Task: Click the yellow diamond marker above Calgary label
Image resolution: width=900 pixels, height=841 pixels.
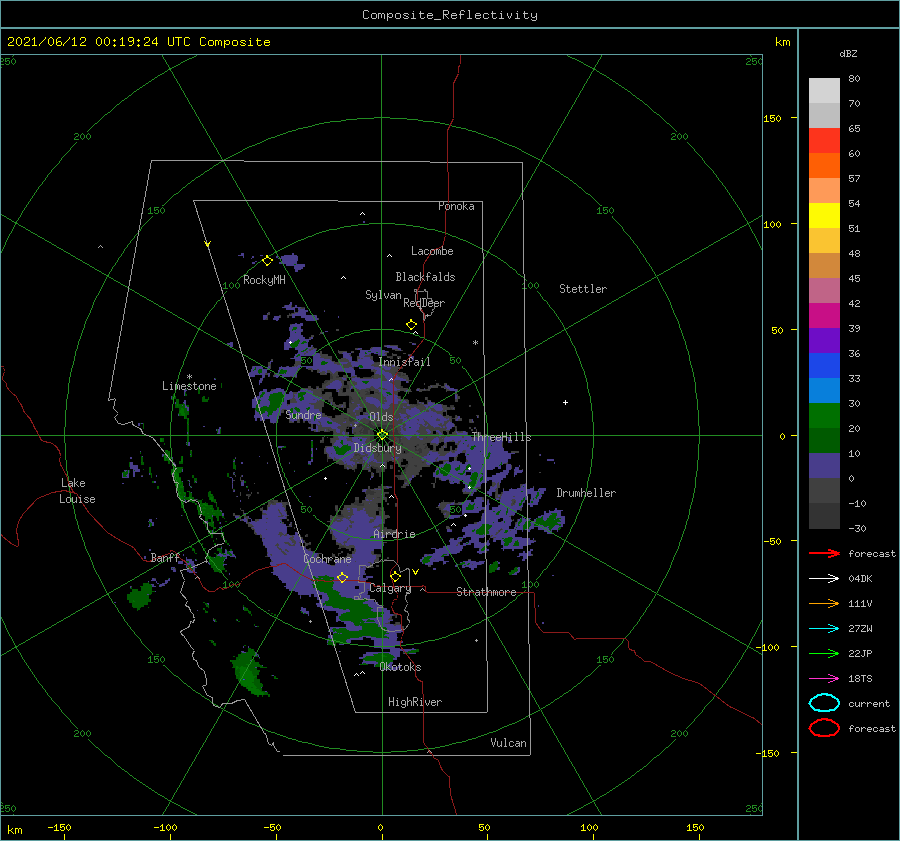Action: (395, 576)
